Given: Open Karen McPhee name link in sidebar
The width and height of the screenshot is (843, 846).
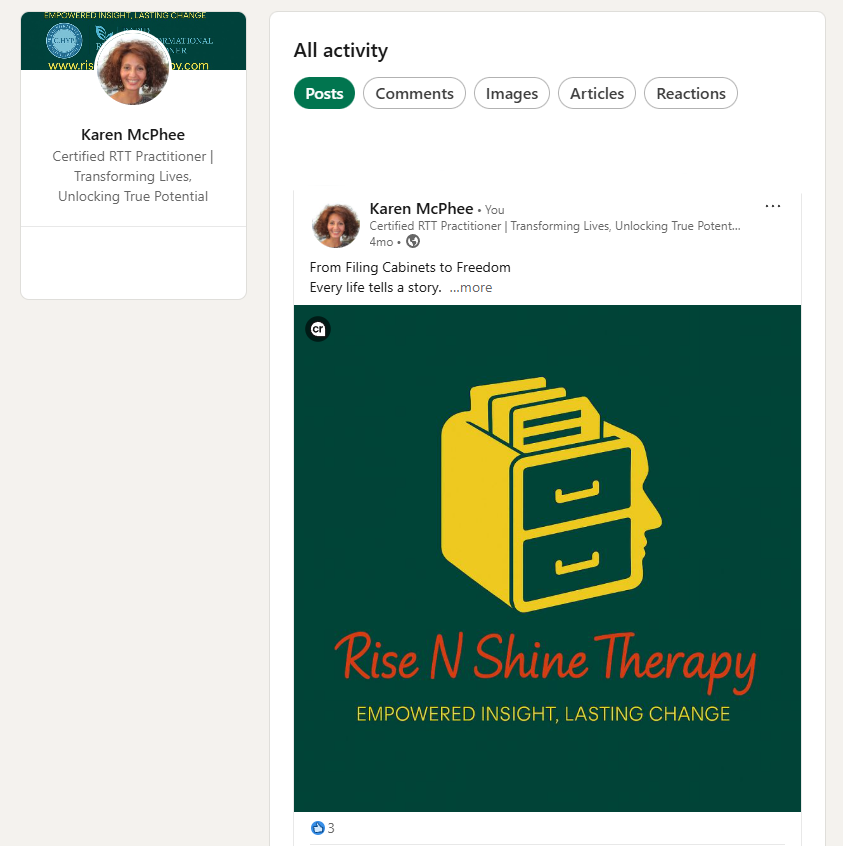Looking at the screenshot, I should coord(133,134).
